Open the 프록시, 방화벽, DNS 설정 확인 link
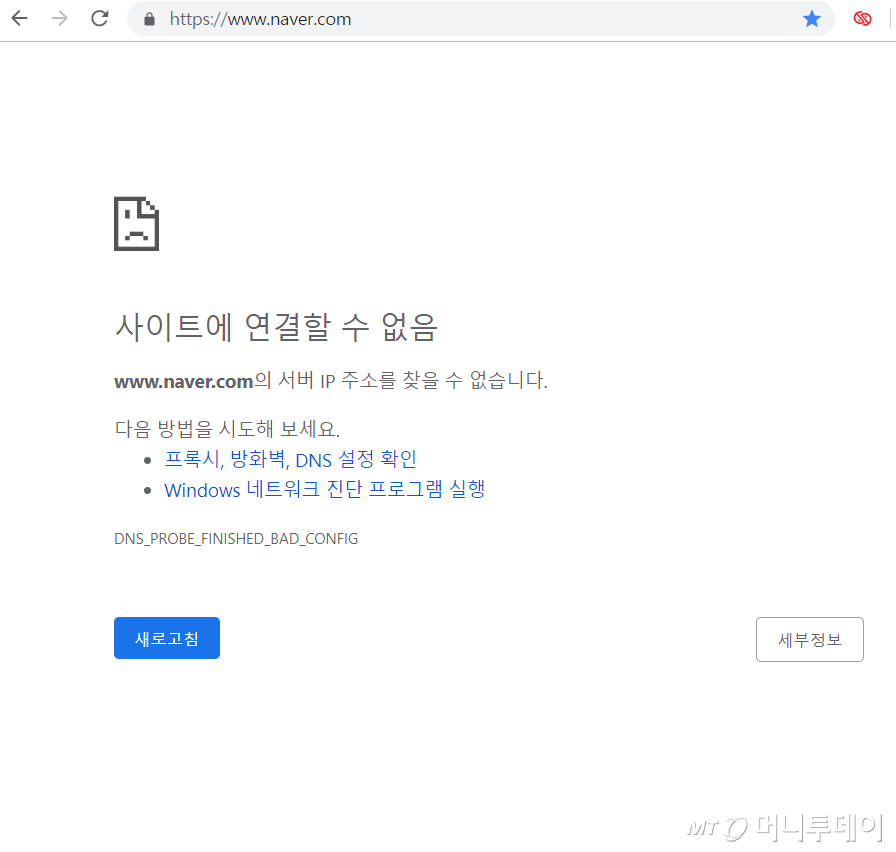This screenshot has height=852, width=896. pyautogui.click(x=290, y=459)
